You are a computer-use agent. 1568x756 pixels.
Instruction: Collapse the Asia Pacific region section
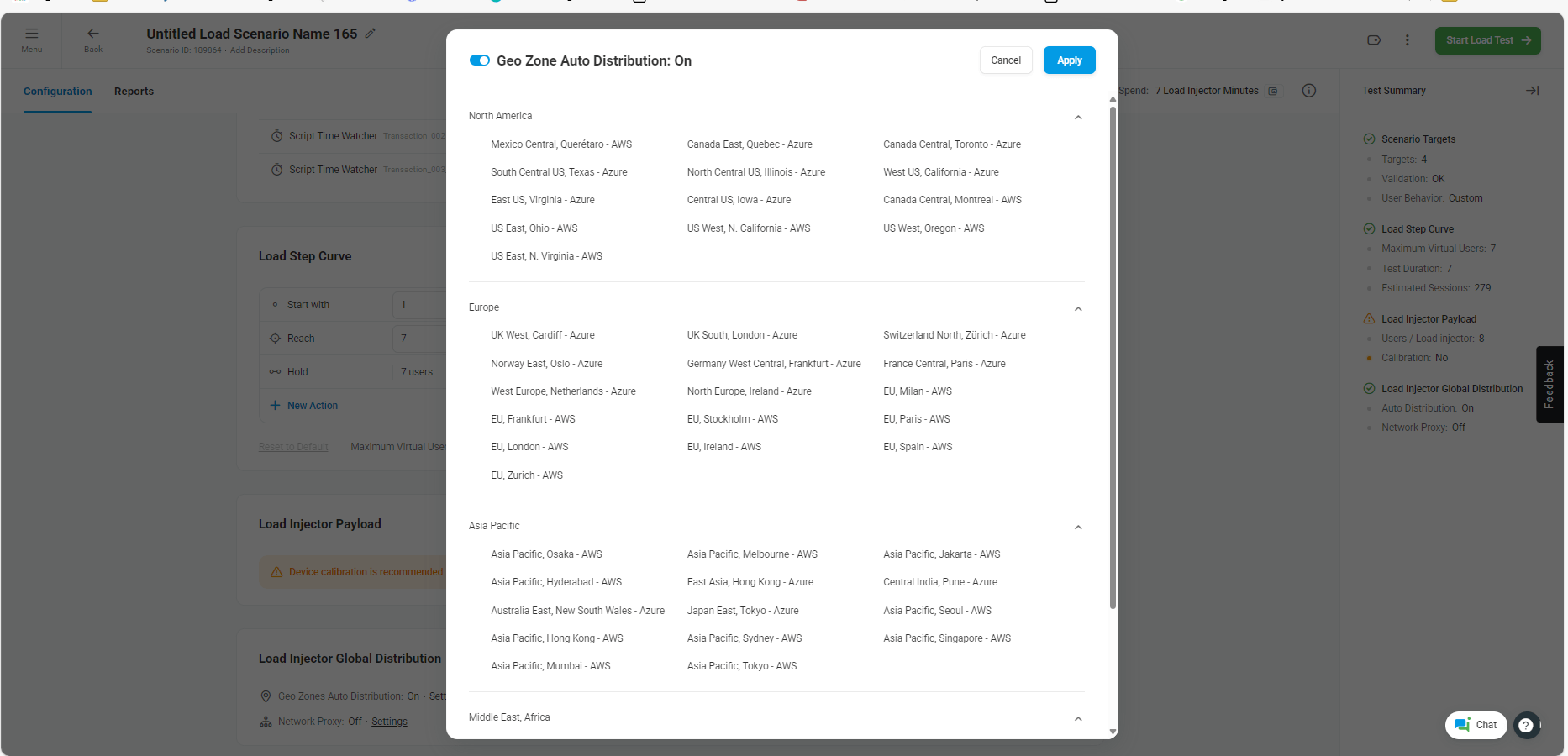[x=1078, y=527]
